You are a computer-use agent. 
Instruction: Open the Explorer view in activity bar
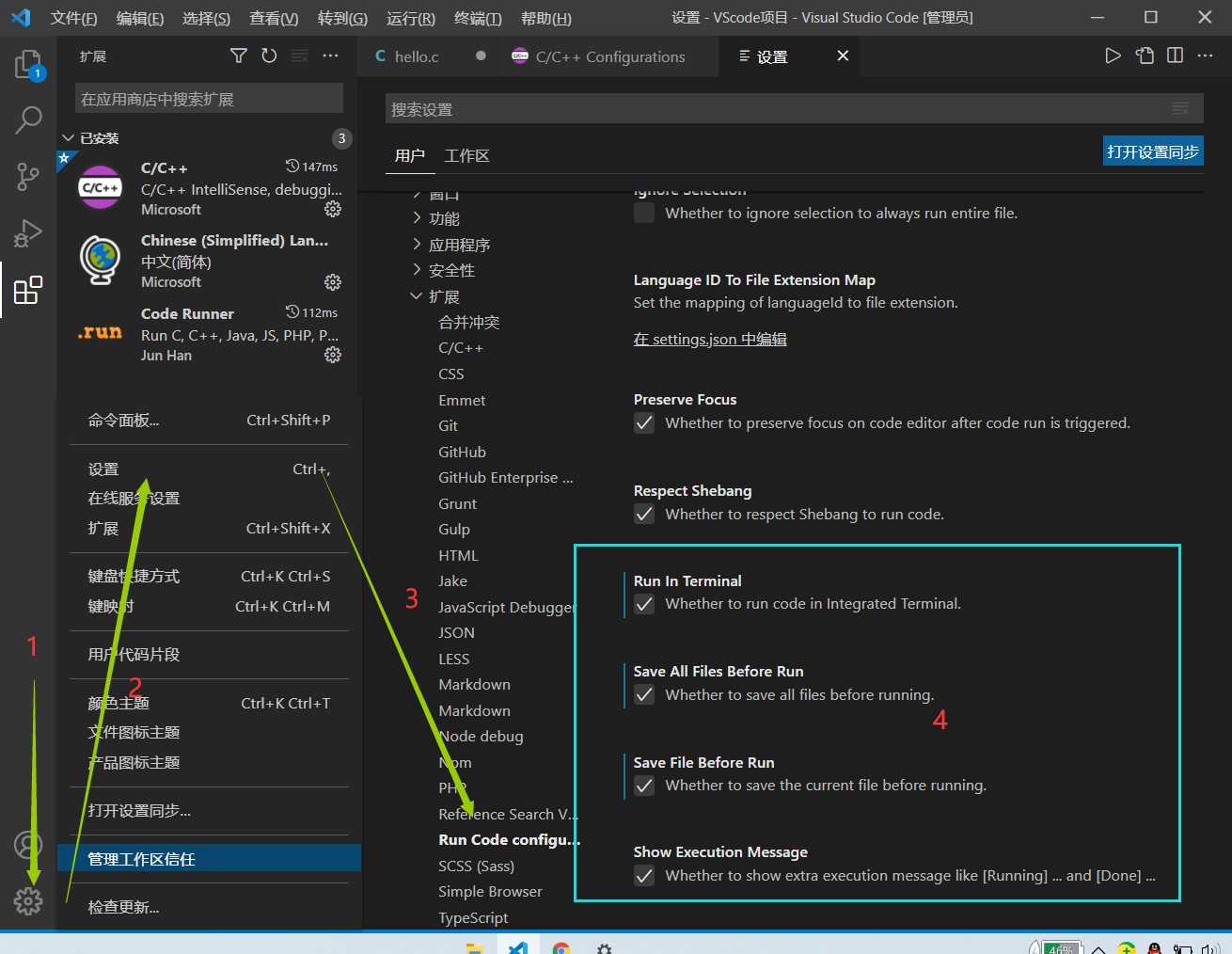28,65
